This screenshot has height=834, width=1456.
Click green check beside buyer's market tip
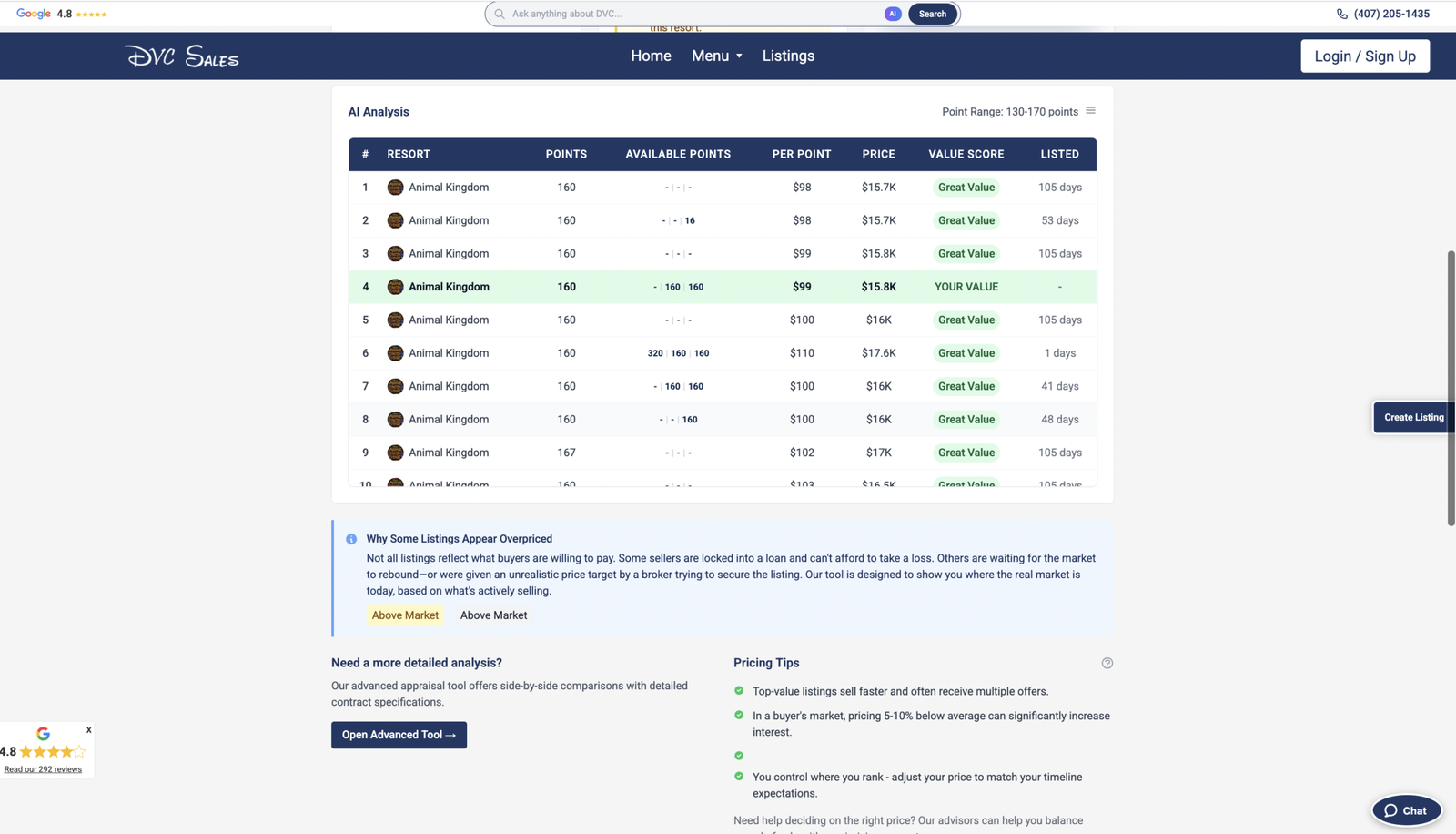[739, 716]
